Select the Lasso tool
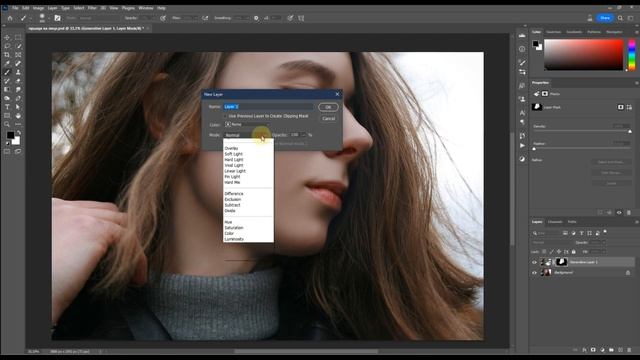The width and height of the screenshot is (640, 360). point(7,46)
